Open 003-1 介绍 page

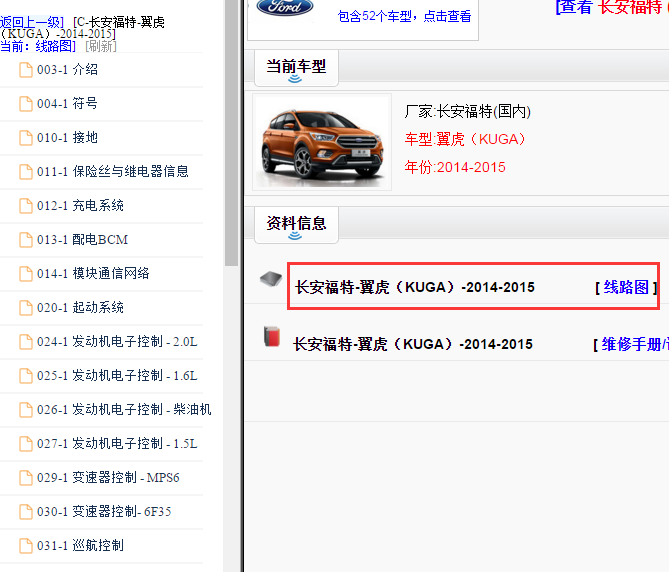pyautogui.click(x=67, y=70)
